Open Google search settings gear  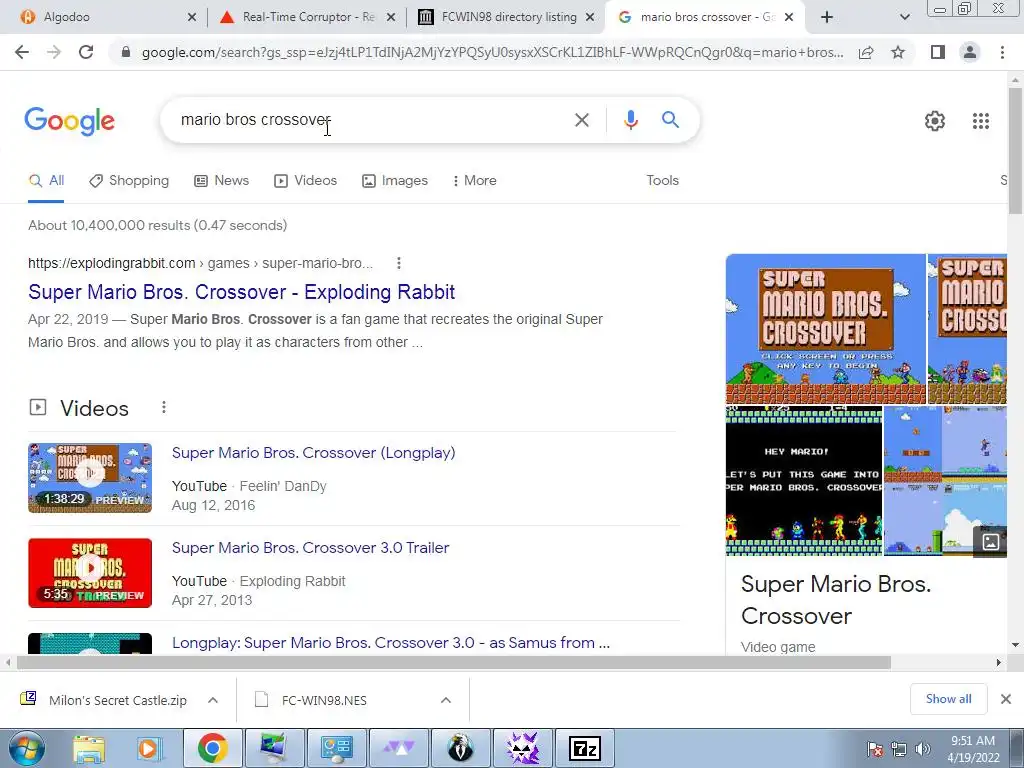[x=935, y=121]
